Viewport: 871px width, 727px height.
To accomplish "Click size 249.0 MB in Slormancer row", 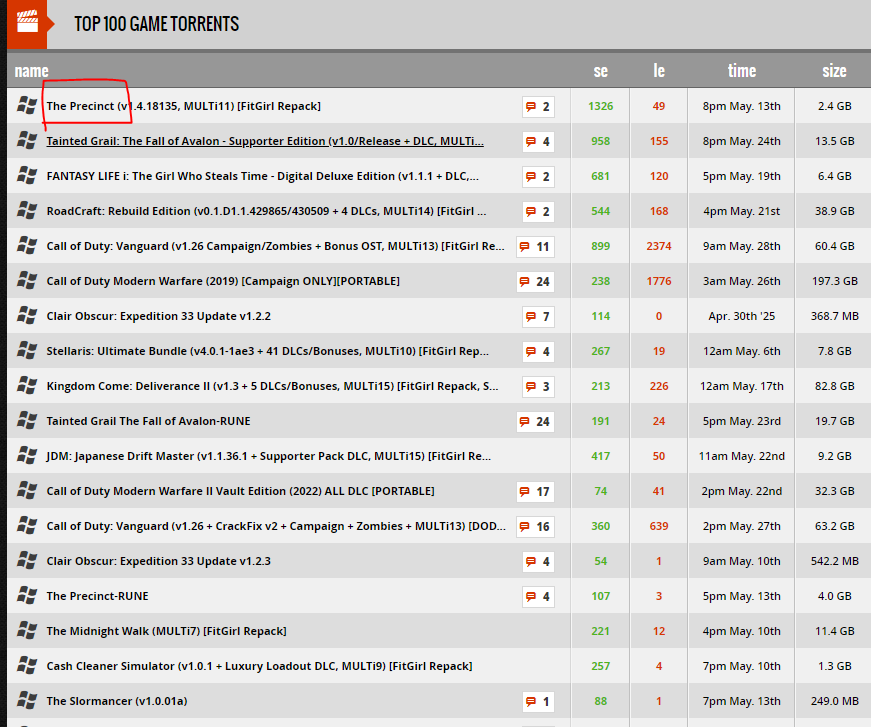I will point(834,701).
